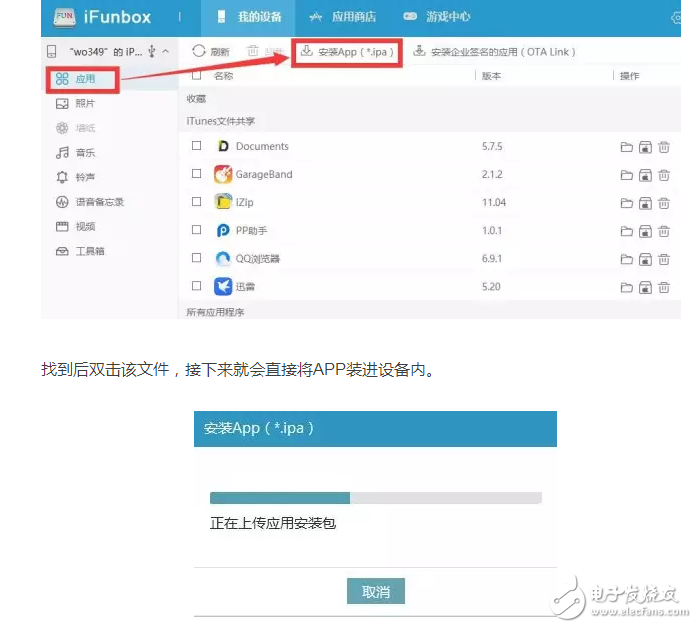This screenshot has height=628, width=697.
Task: Click the Documents row backup icon
Action: coord(645,147)
